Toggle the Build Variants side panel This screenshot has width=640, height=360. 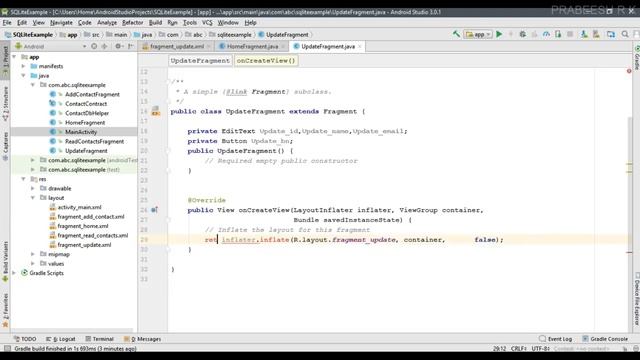5,261
